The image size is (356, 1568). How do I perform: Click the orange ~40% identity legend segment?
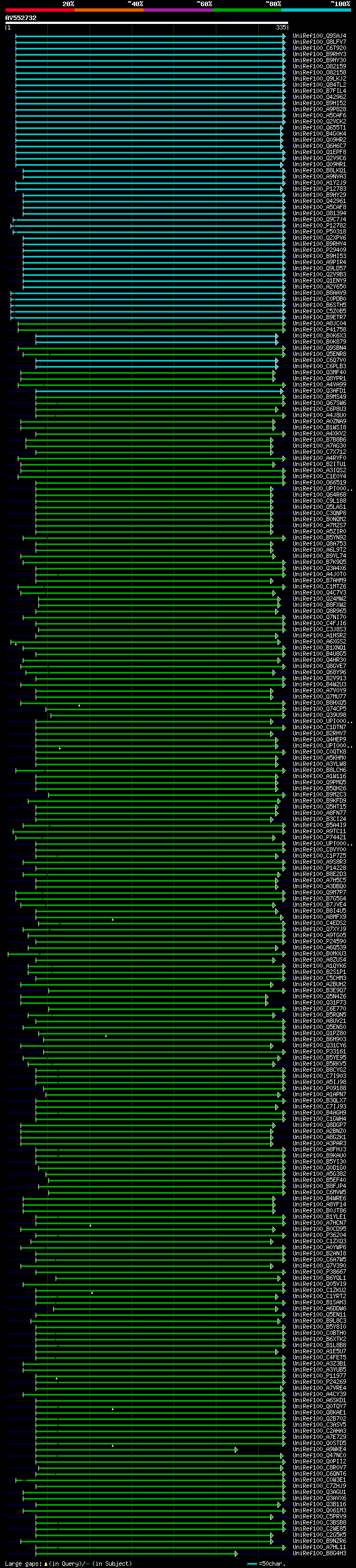(108, 10)
